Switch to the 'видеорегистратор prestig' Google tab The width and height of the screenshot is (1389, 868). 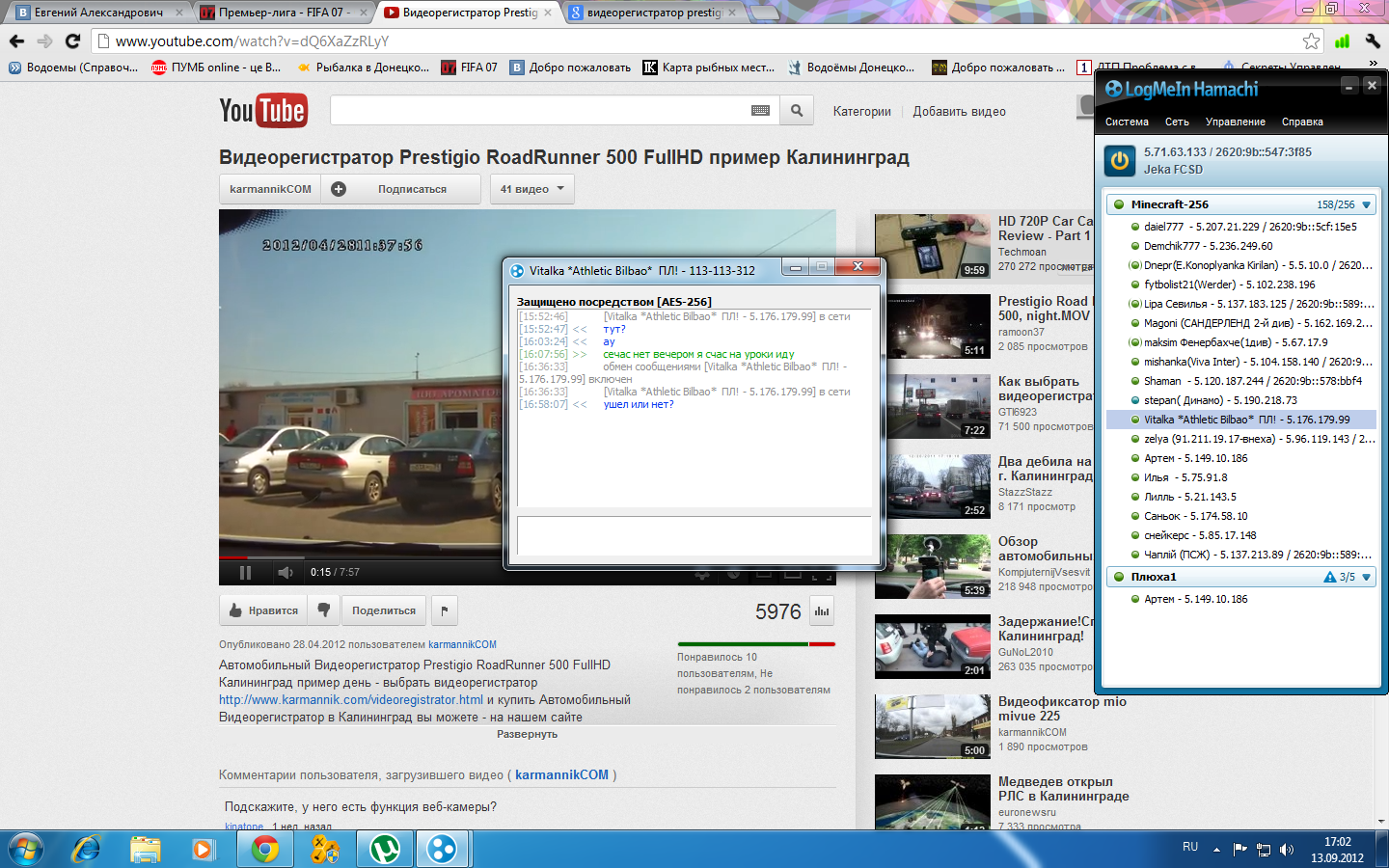click(653, 13)
